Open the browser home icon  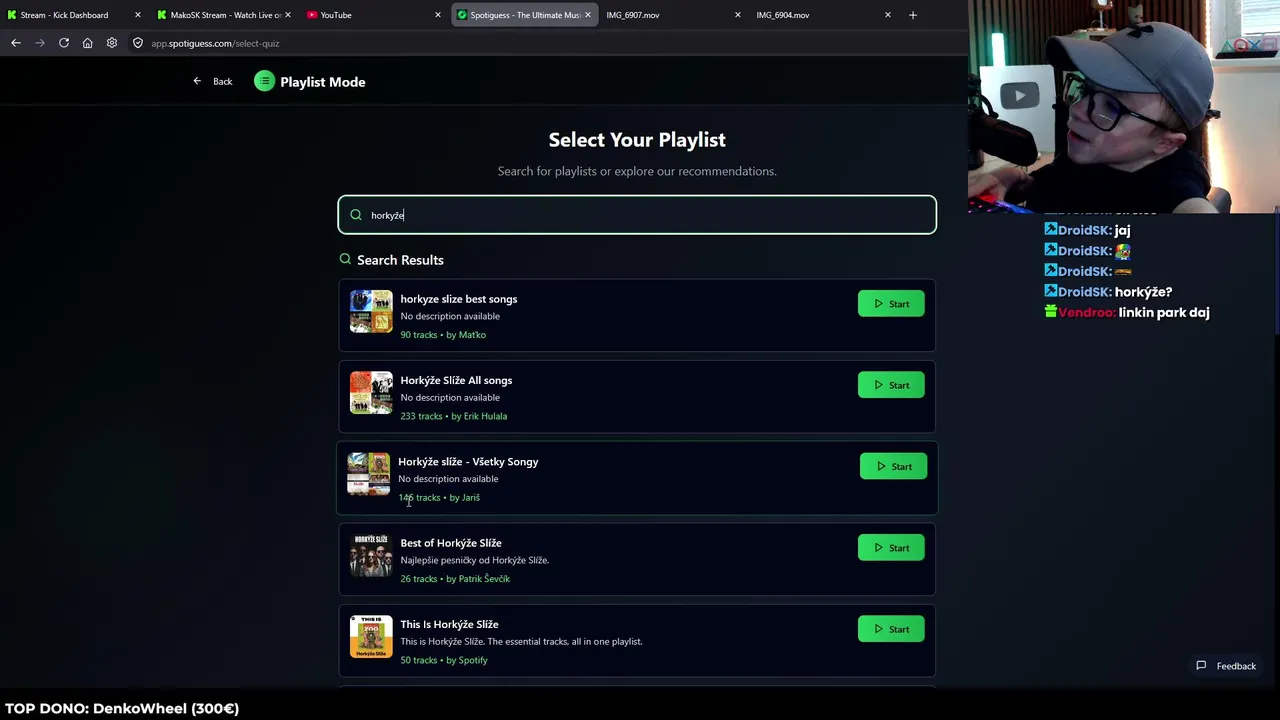click(88, 43)
